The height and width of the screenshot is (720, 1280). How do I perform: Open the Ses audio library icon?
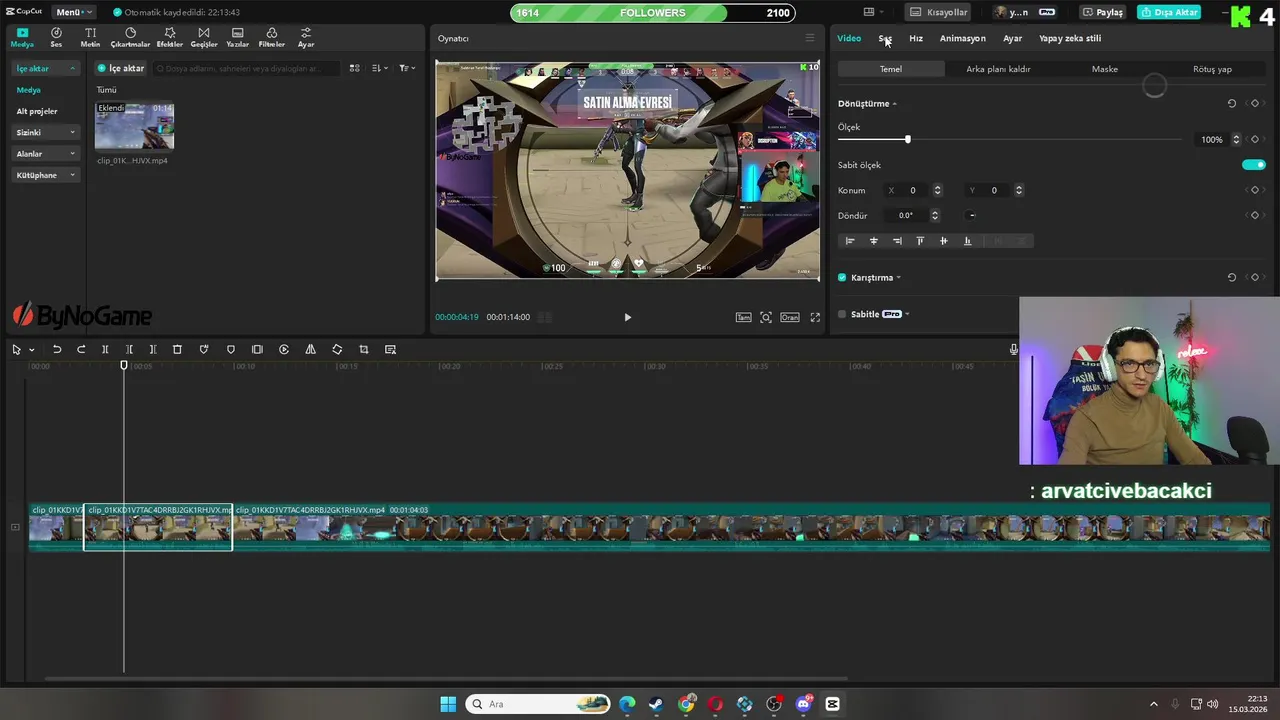coord(56,38)
